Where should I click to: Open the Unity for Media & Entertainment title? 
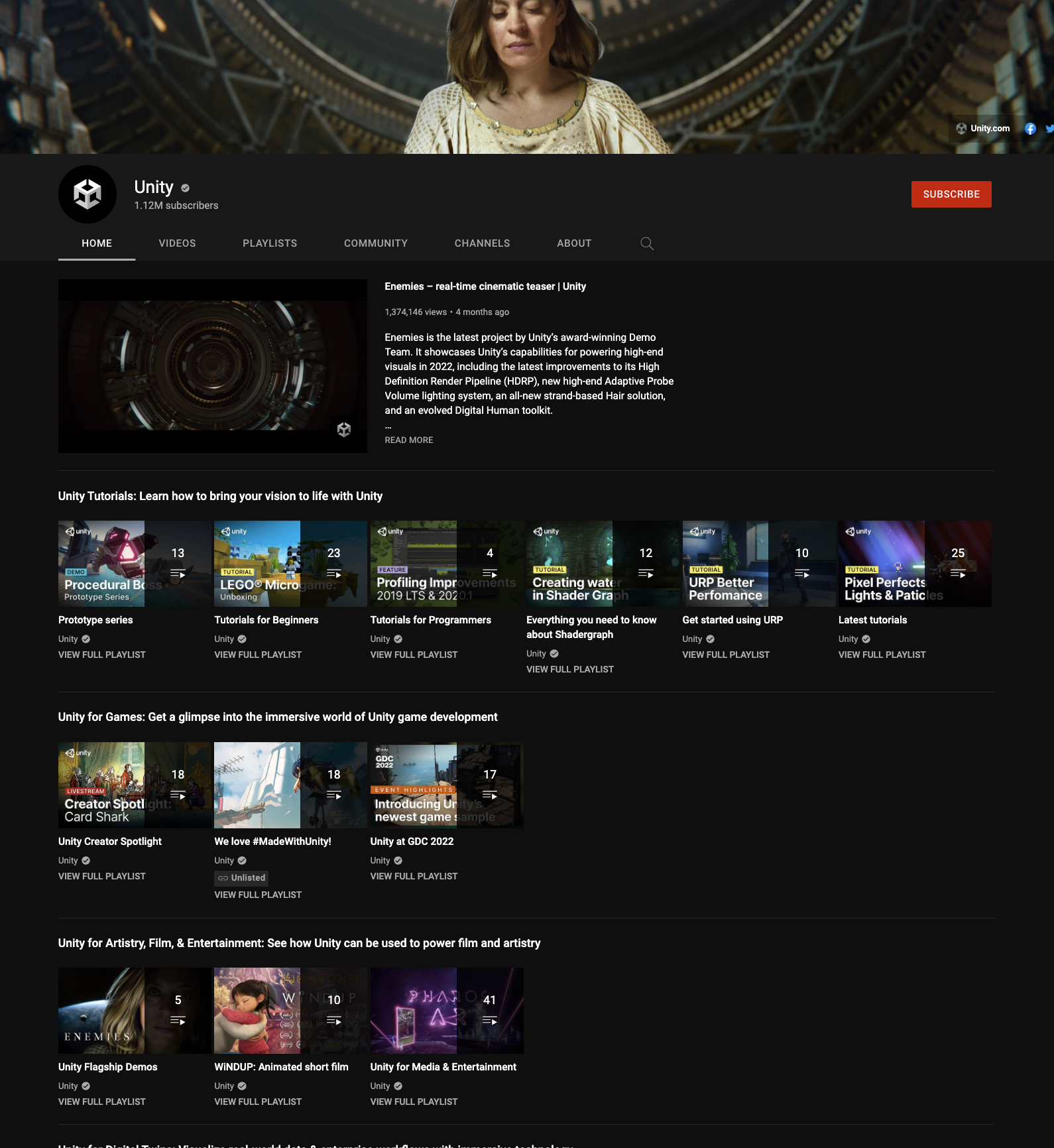pyautogui.click(x=443, y=1067)
